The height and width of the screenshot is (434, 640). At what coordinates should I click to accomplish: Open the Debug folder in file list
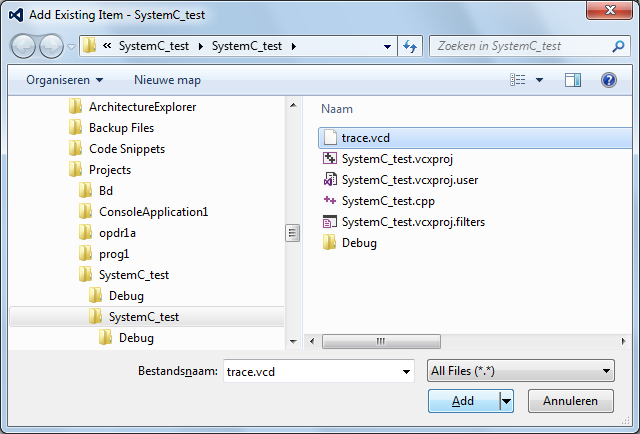click(x=359, y=243)
